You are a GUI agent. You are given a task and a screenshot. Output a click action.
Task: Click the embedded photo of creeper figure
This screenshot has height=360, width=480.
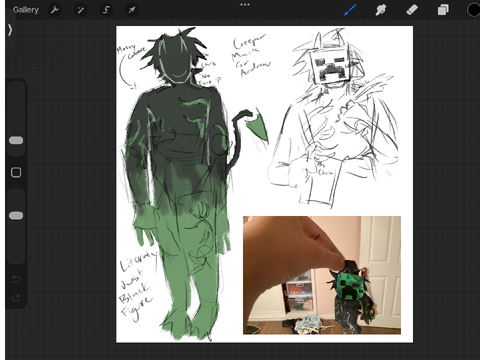[x=322, y=275]
